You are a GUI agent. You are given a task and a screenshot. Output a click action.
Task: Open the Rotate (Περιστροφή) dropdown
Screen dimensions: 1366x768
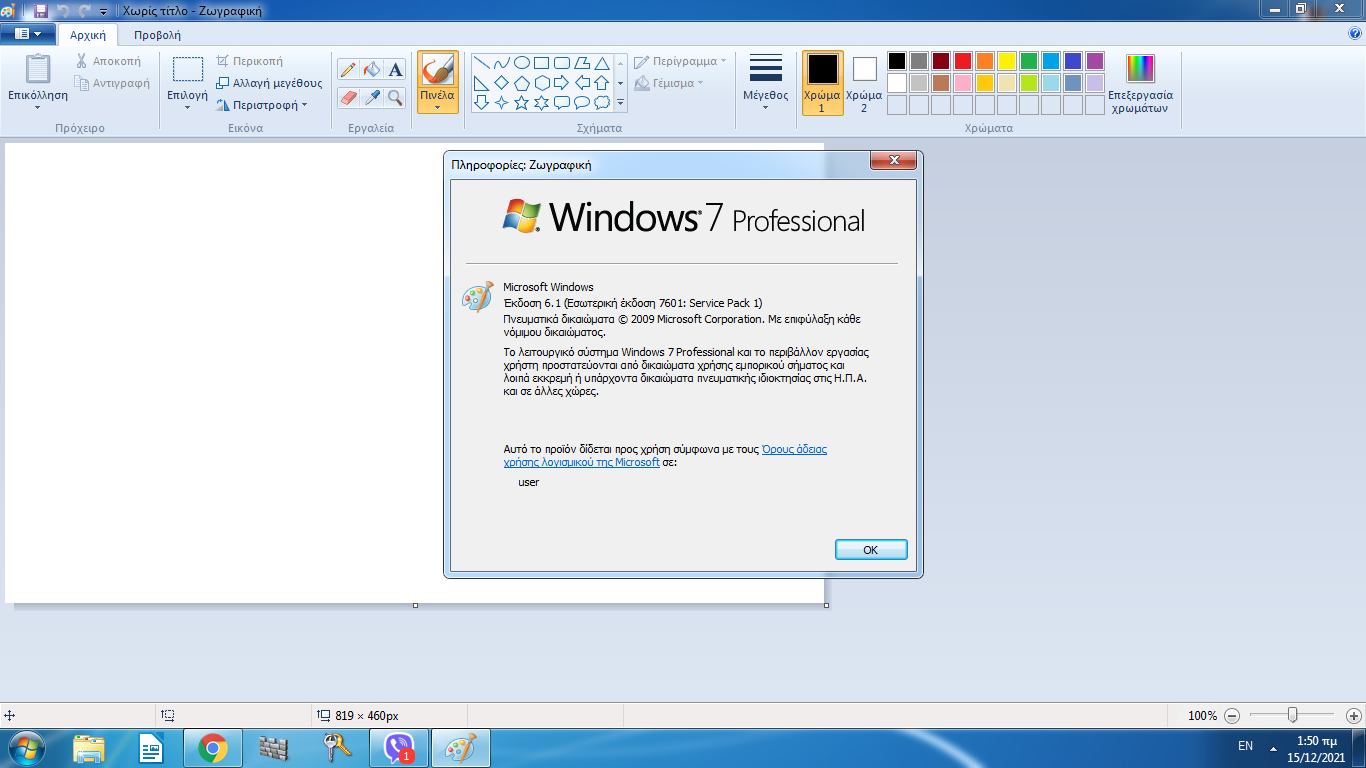pos(262,104)
